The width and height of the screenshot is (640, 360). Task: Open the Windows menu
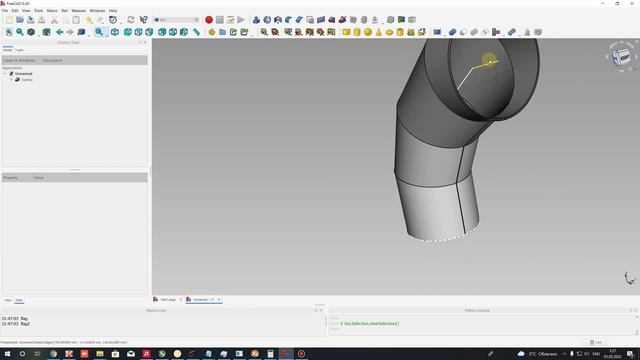(97, 11)
